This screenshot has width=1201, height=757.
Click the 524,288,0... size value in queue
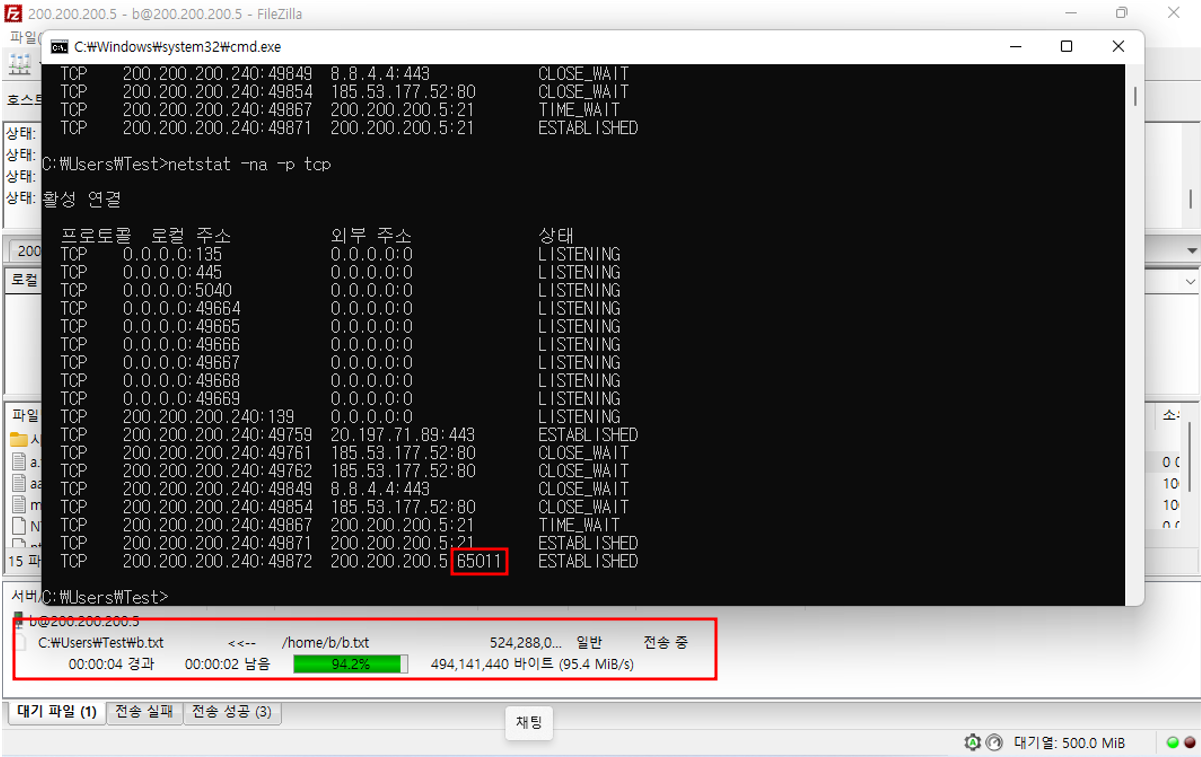[x=526, y=643]
